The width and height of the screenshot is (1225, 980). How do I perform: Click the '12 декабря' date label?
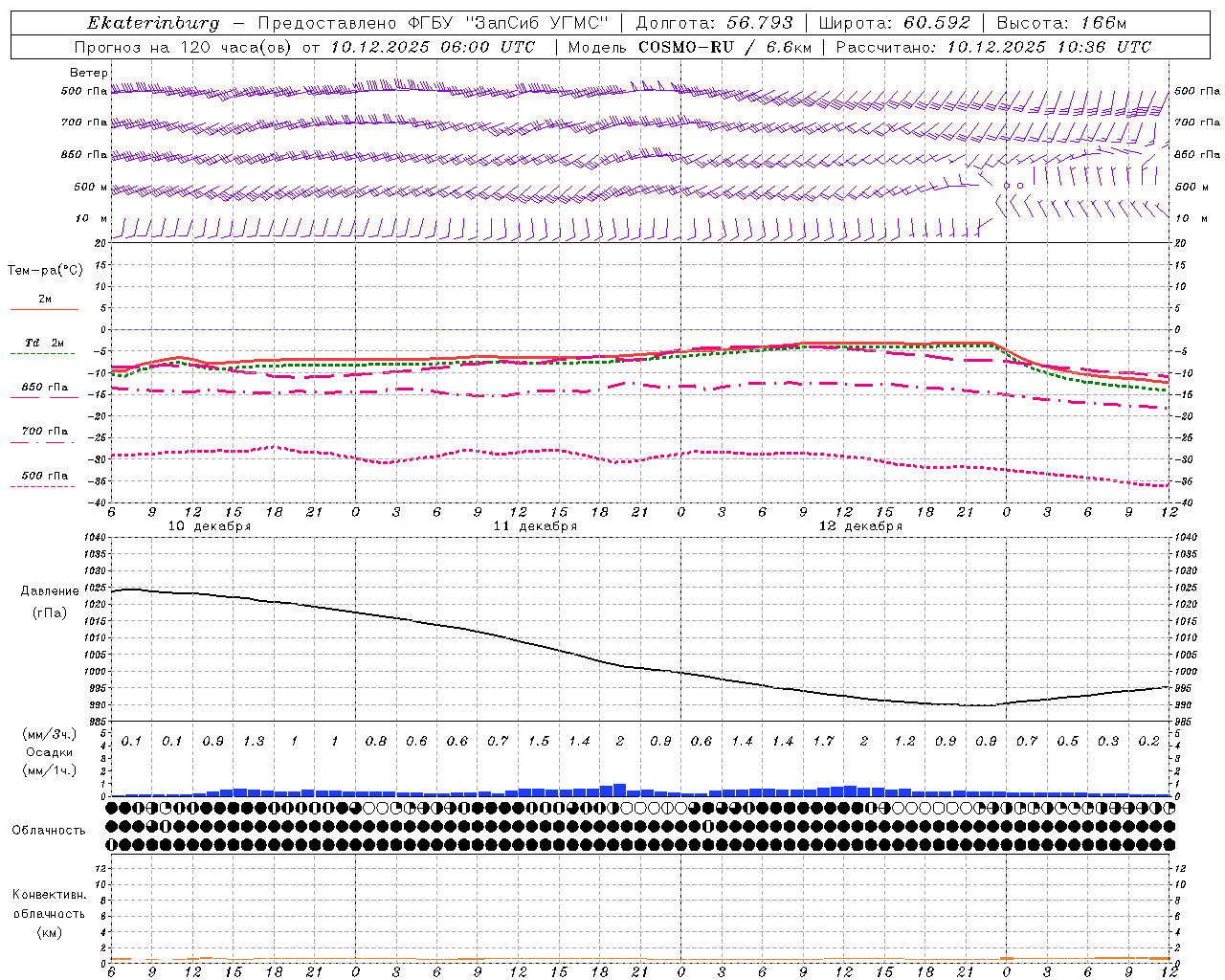pos(860,526)
